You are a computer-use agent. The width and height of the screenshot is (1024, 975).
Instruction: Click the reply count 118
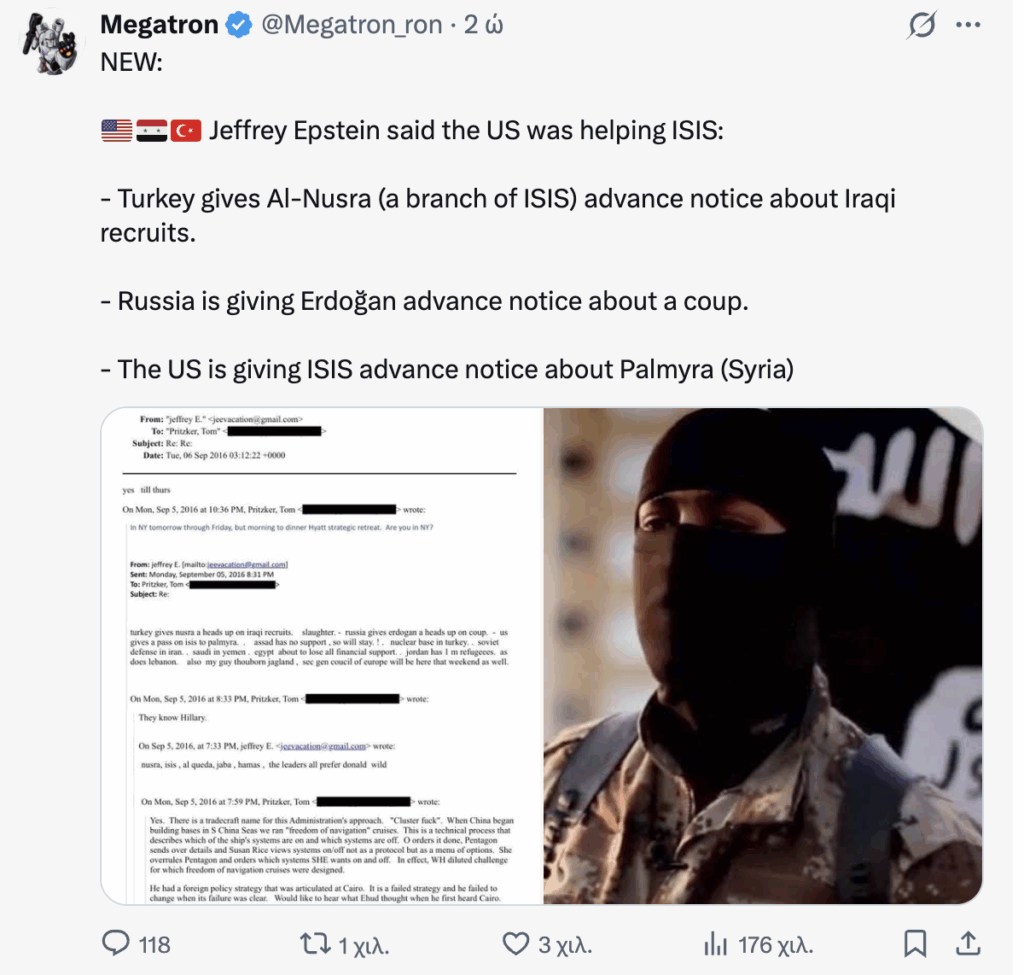point(155,945)
